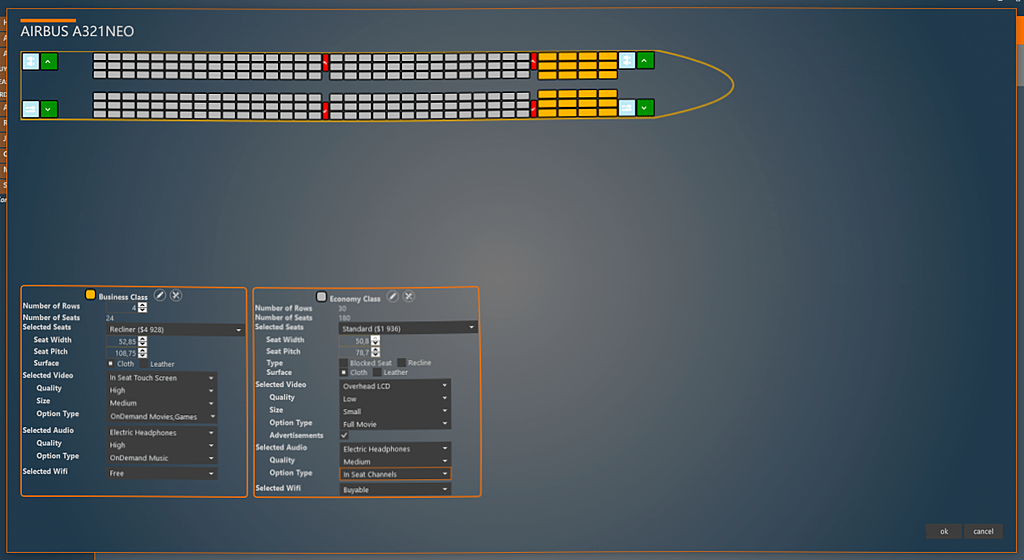Click the front lower light-blue facility icon
The image size is (1024, 560).
627,108
